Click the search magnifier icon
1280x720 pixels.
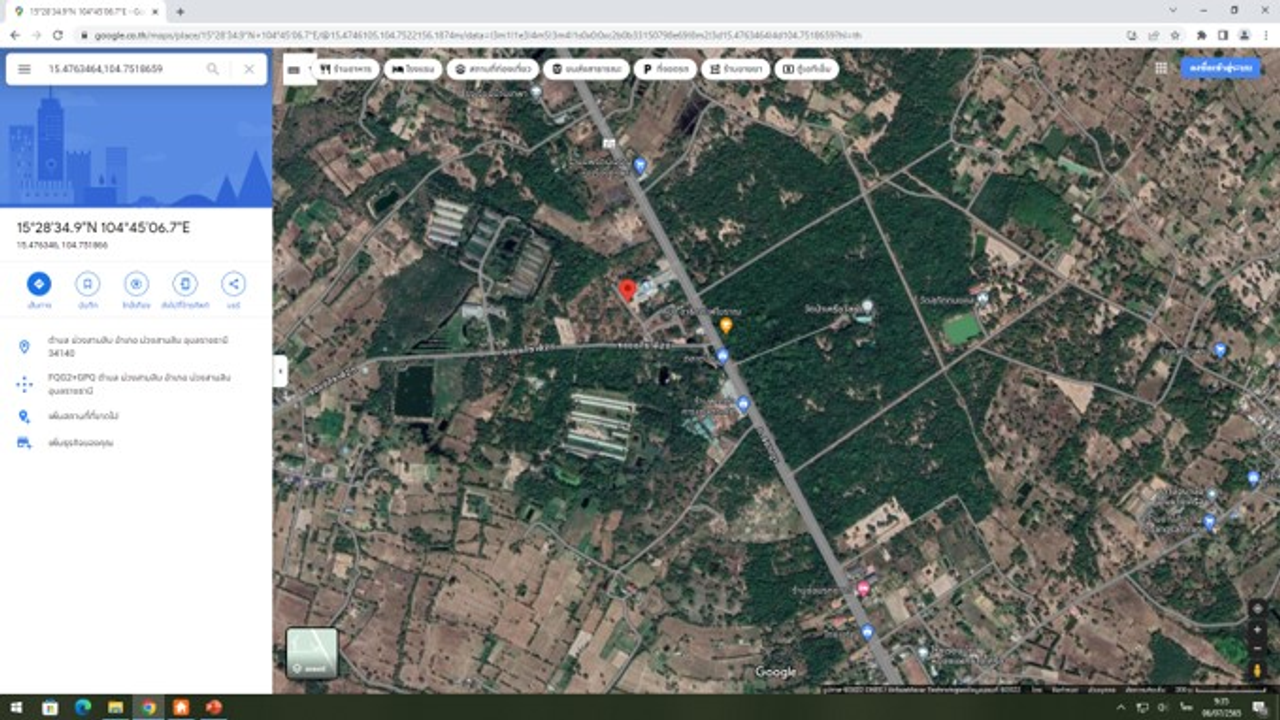pyautogui.click(x=213, y=69)
